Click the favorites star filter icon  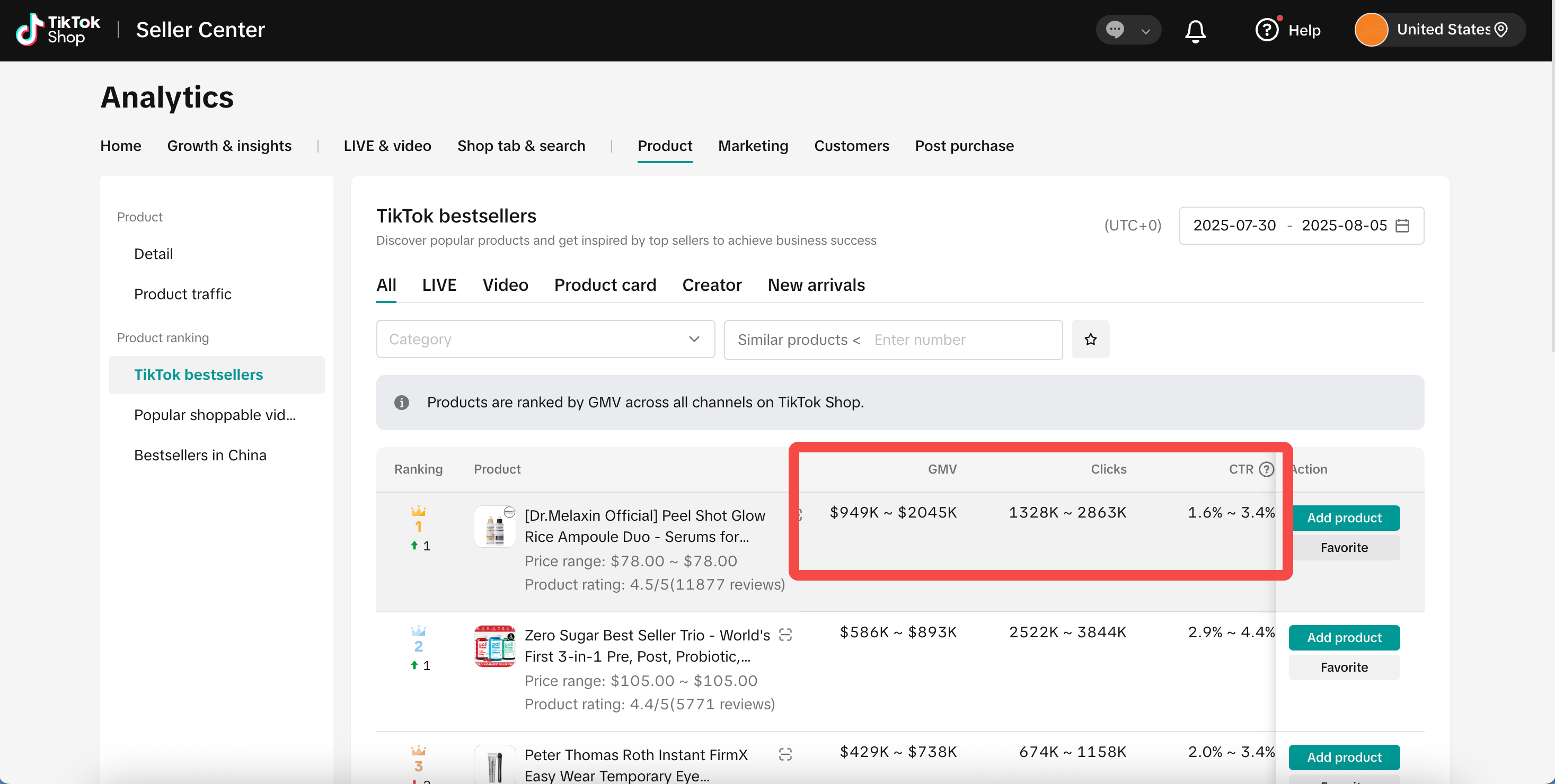pos(1090,339)
